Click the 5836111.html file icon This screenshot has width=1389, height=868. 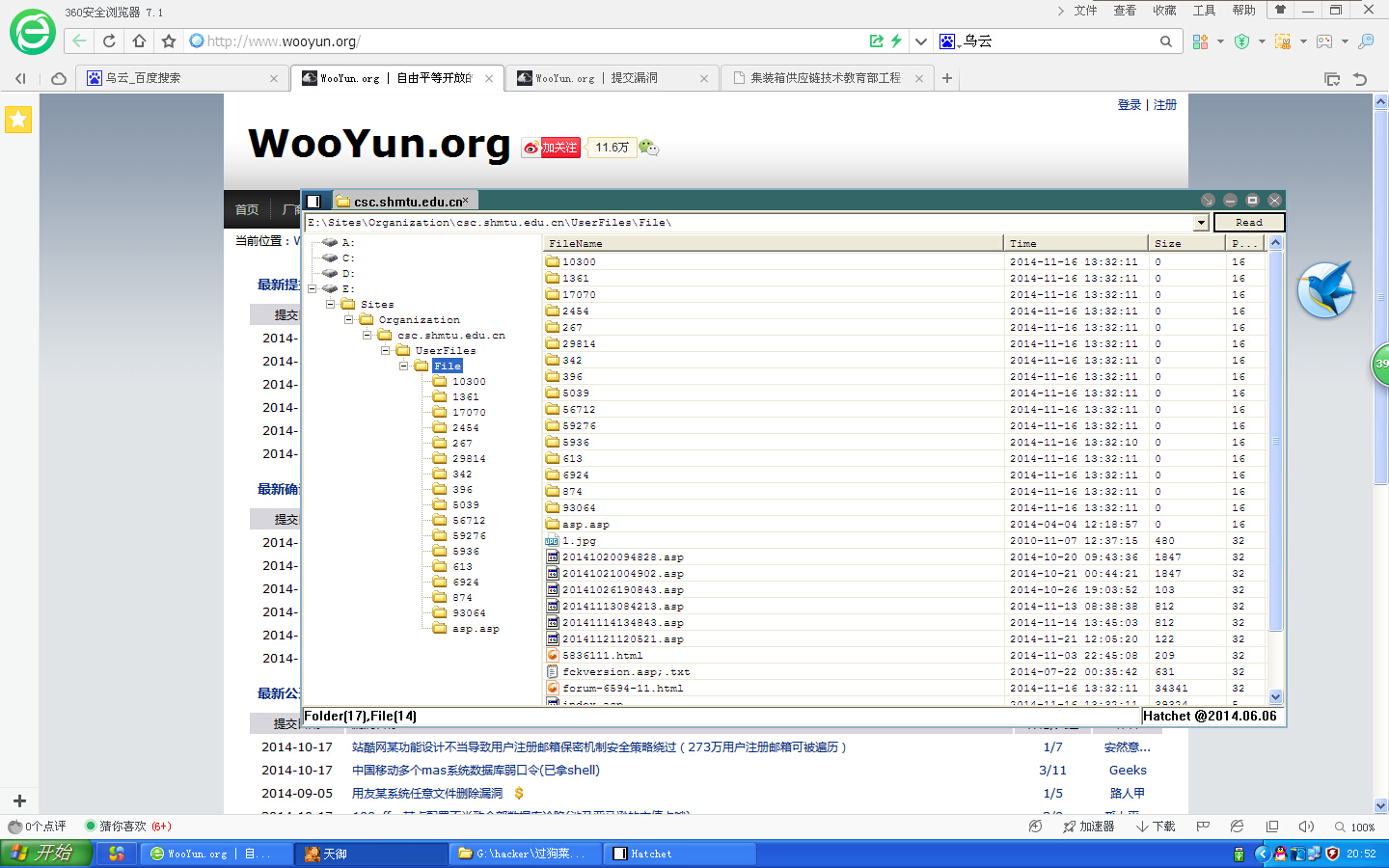(553, 656)
